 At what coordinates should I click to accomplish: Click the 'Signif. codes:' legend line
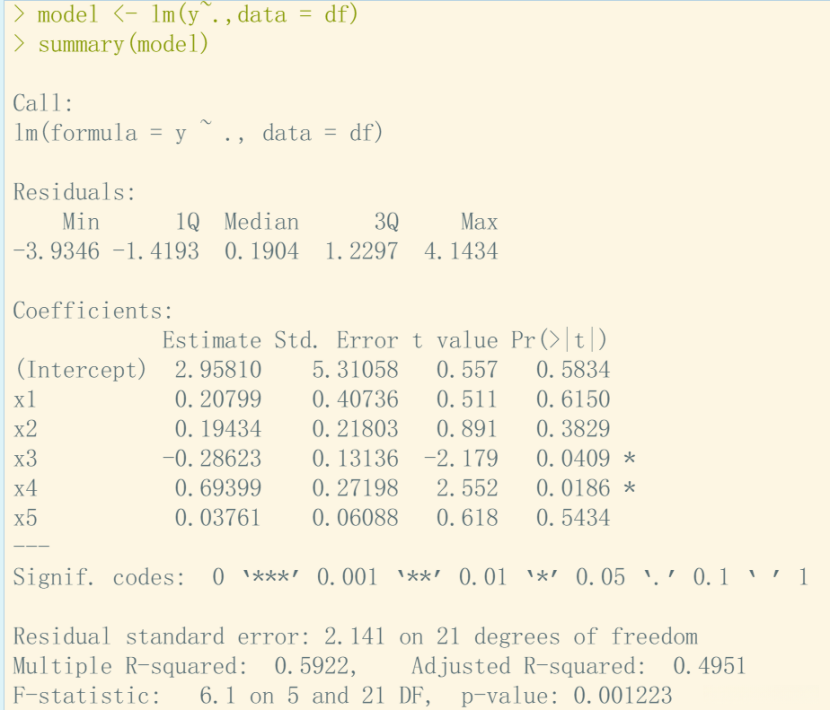click(x=411, y=577)
